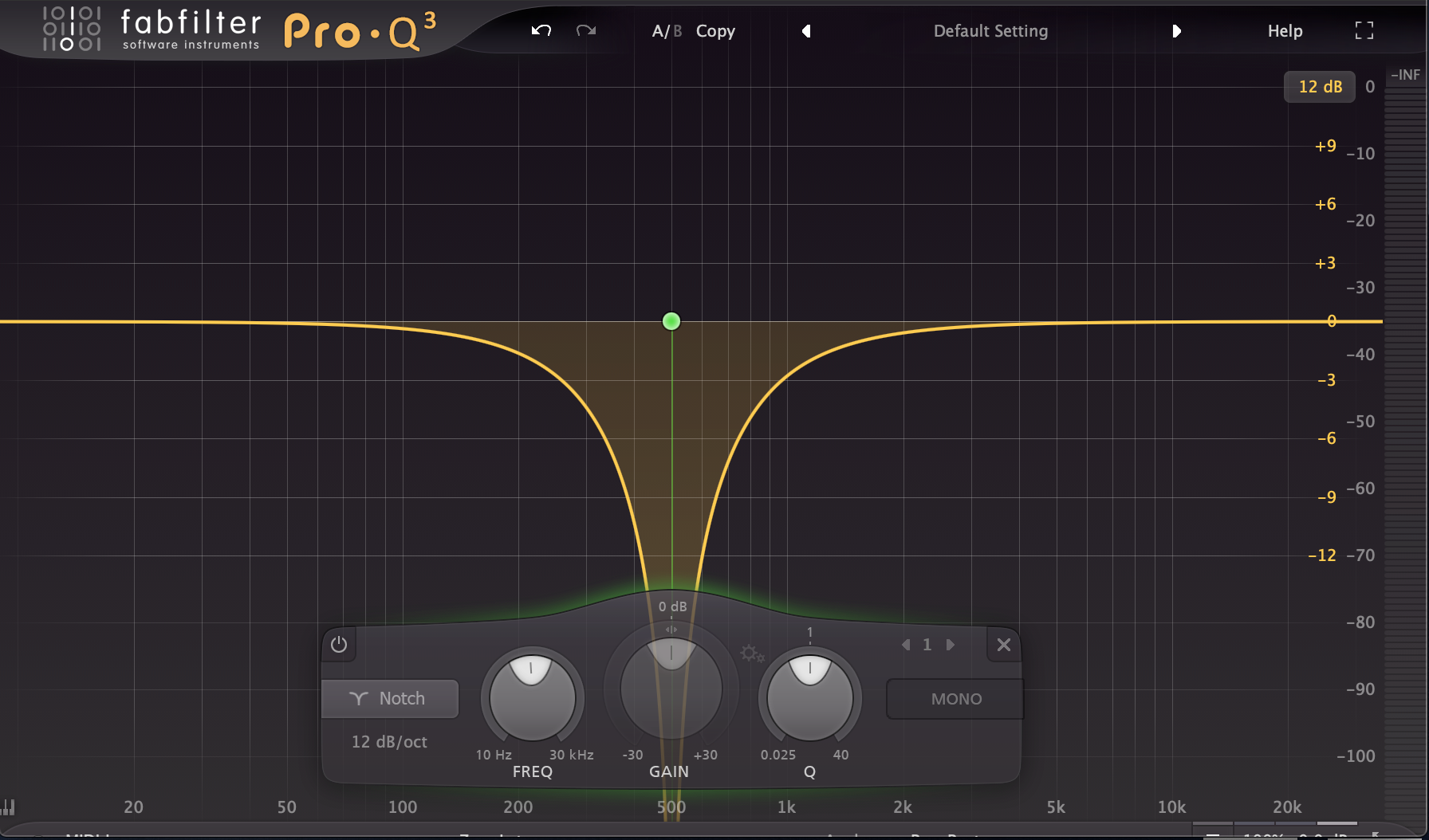This screenshot has height=840, width=1429.
Task: Click the -12 dB scale label
Action: [x=1322, y=555]
